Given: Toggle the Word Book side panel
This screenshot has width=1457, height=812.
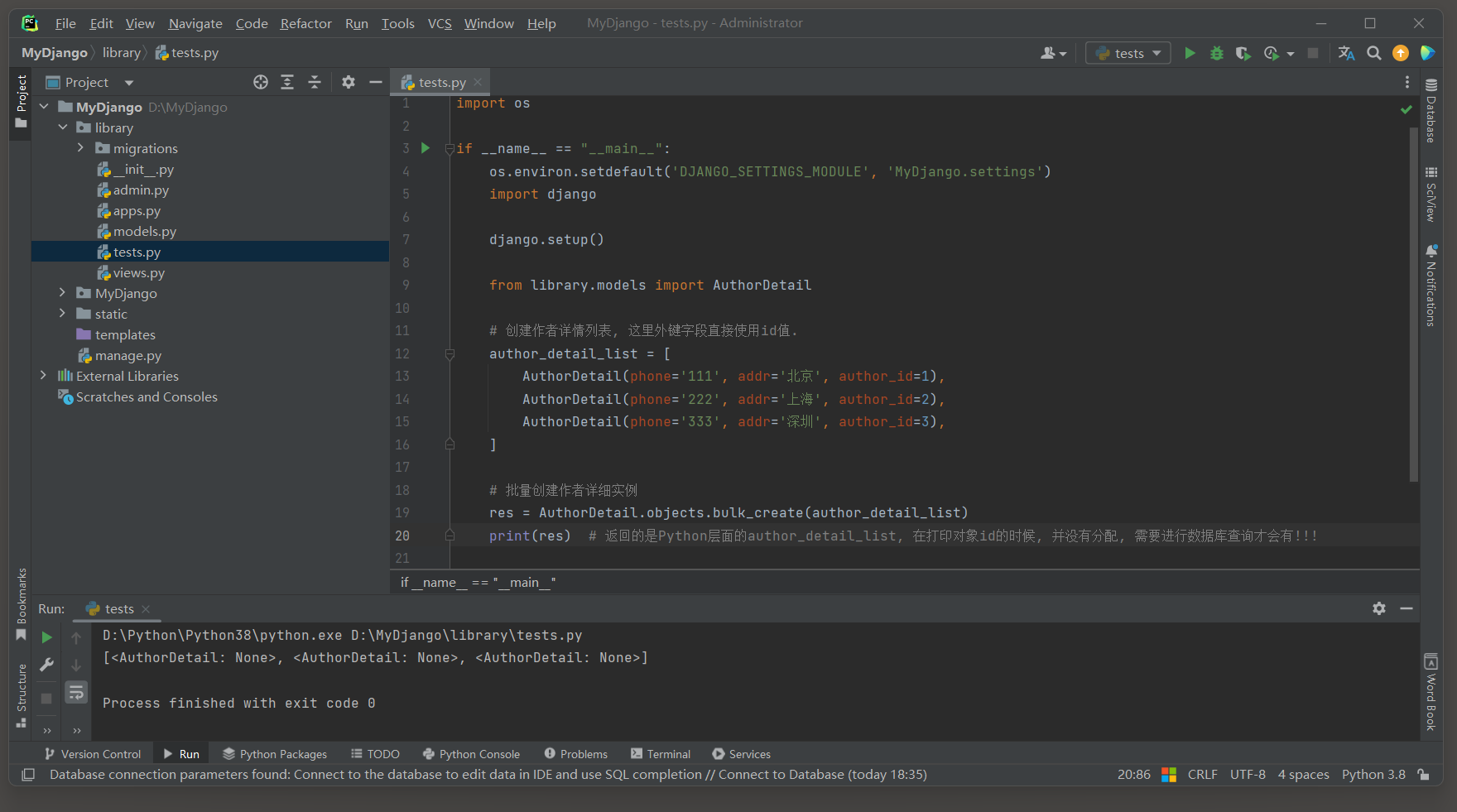Looking at the screenshot, I should pos(1431,692).
